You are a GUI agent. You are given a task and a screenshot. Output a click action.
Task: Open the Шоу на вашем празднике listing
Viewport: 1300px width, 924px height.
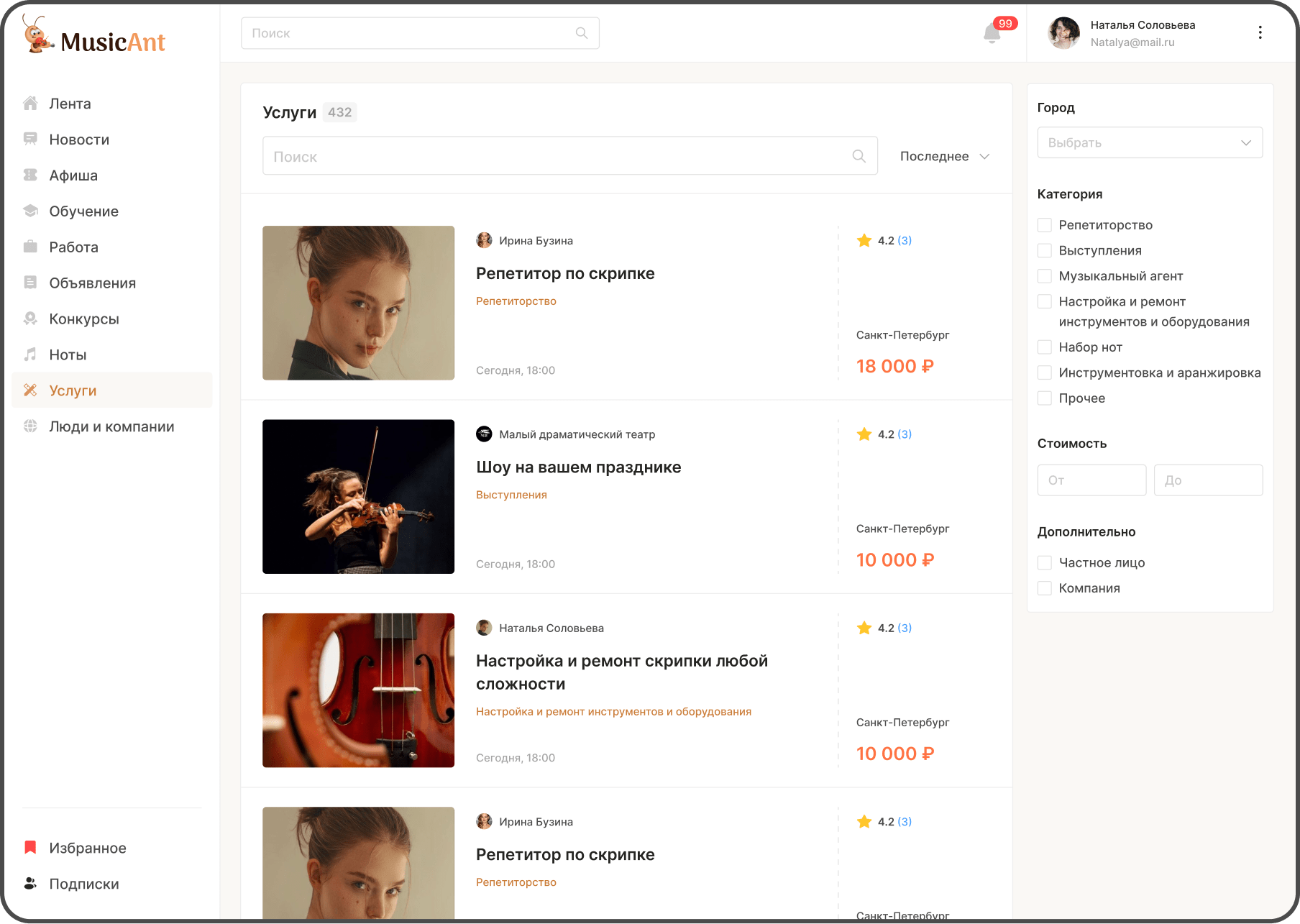click(578, 467)
